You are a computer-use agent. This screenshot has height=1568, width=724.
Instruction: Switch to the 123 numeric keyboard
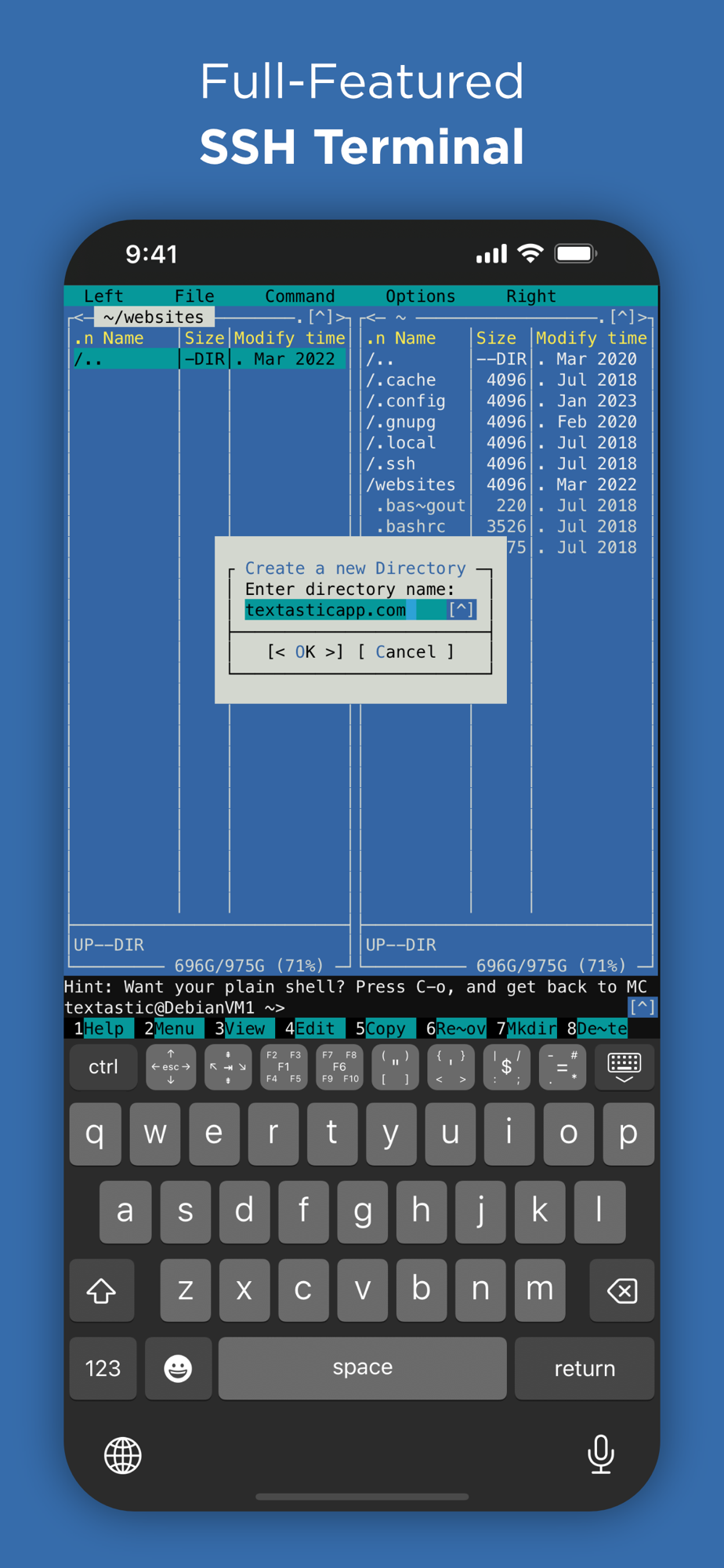tap(103, 1368)
